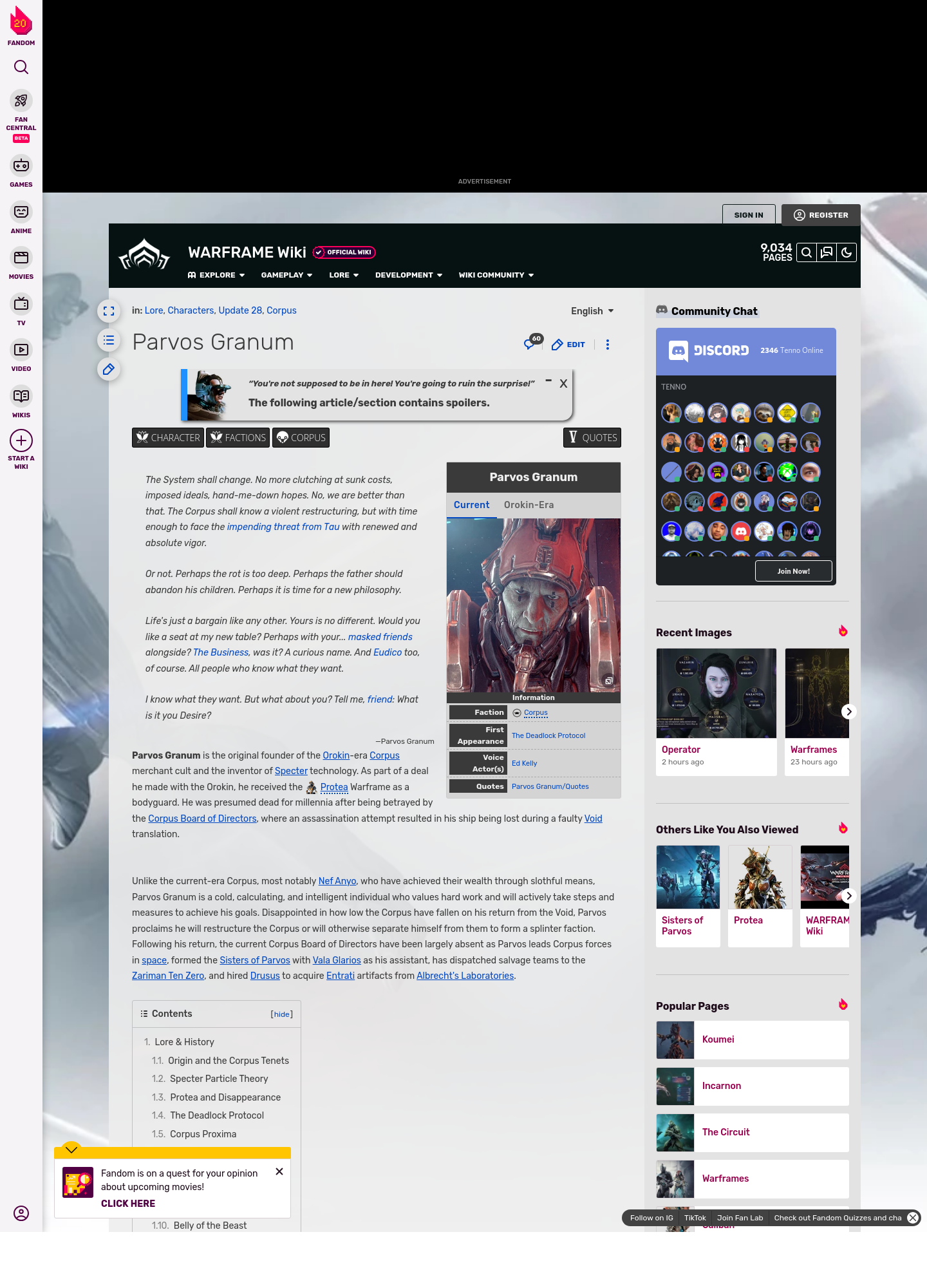Screen dimensions: 927x1288
Task: Click the Discord logo banner
Action: [x=709, y=350]
